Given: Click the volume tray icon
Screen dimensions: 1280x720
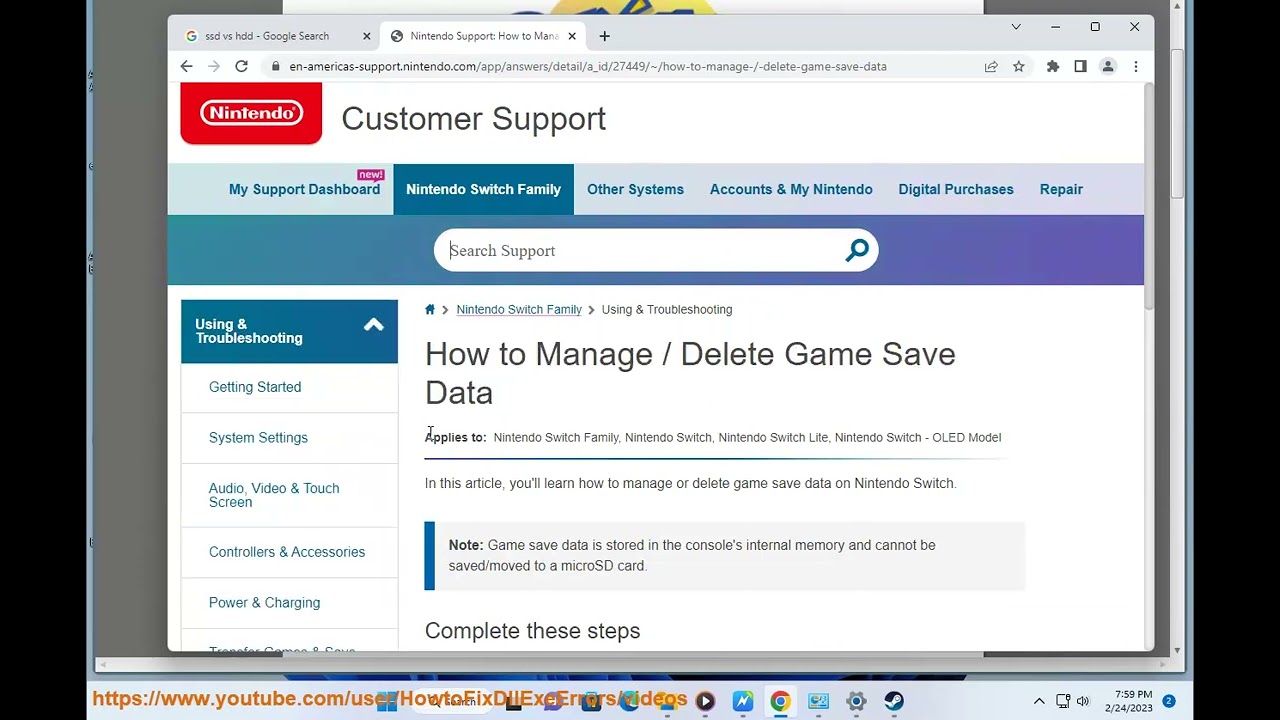Looking at the screenshot, I should click(x=1083, y=701).
